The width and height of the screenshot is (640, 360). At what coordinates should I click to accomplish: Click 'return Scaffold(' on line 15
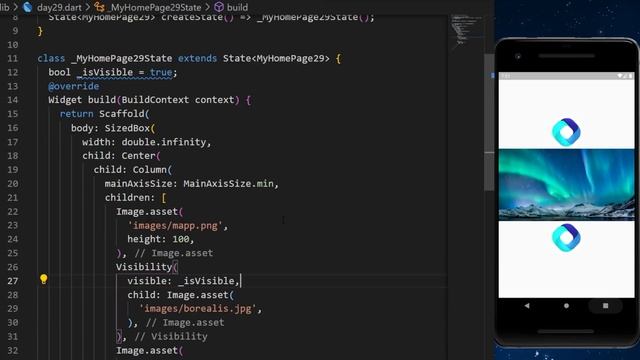[x=104, y=114]
